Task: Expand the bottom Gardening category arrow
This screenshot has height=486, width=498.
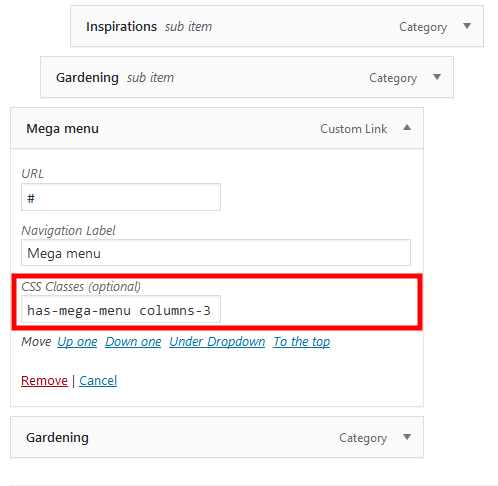Action: (407, 437)
